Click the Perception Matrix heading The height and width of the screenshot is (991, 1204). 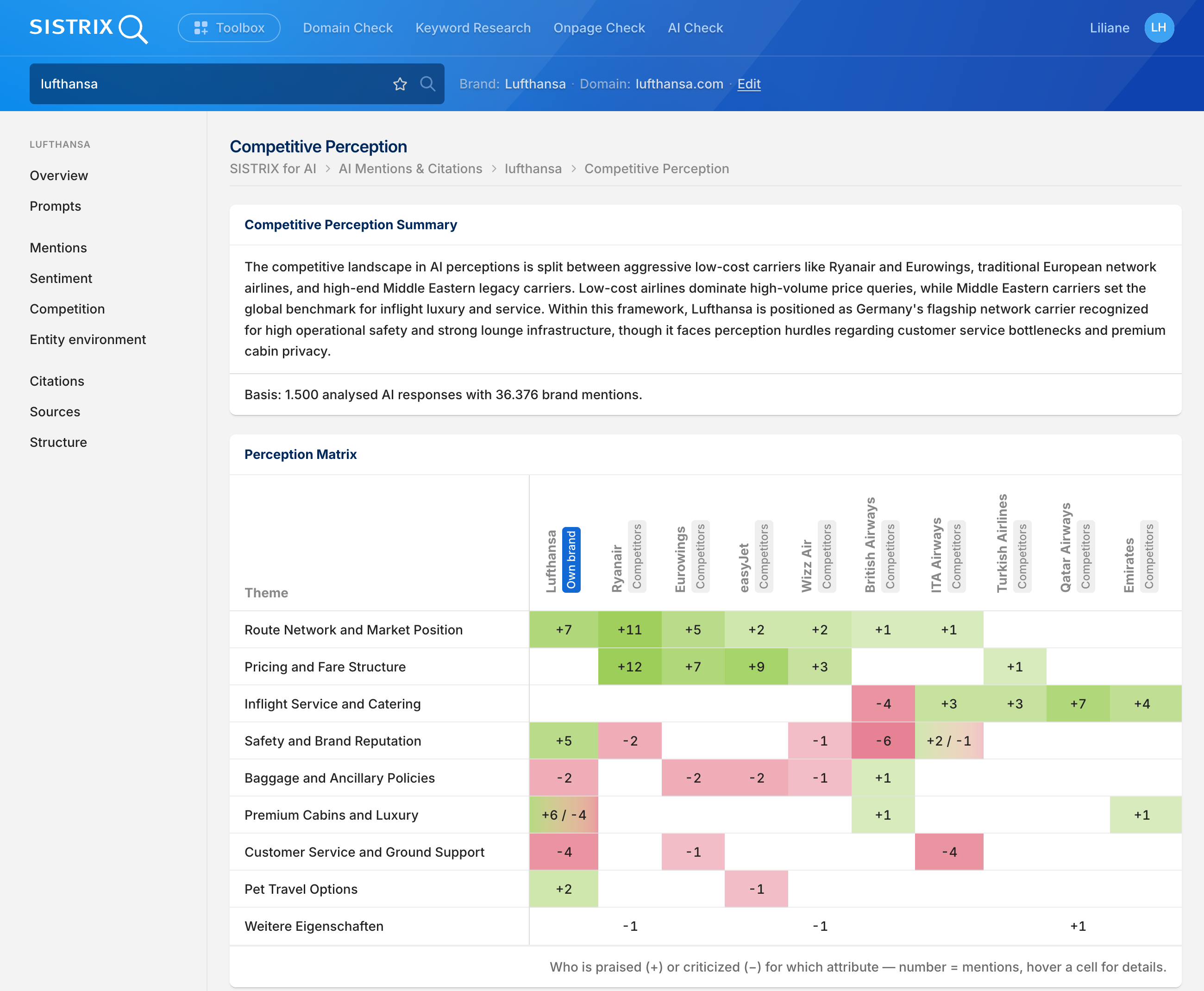[300, 454]
